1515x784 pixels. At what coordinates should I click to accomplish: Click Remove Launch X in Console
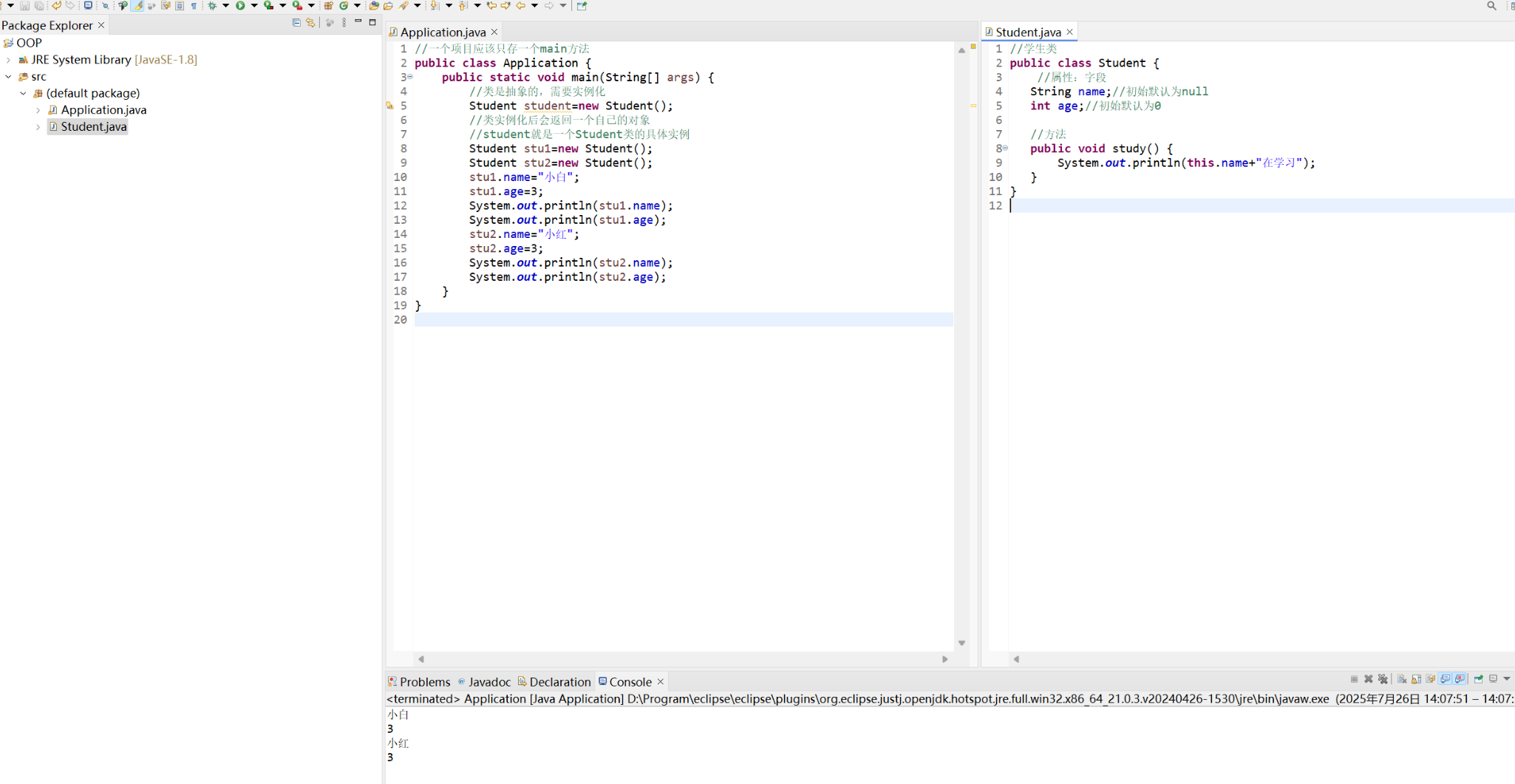click(1369, 679)
